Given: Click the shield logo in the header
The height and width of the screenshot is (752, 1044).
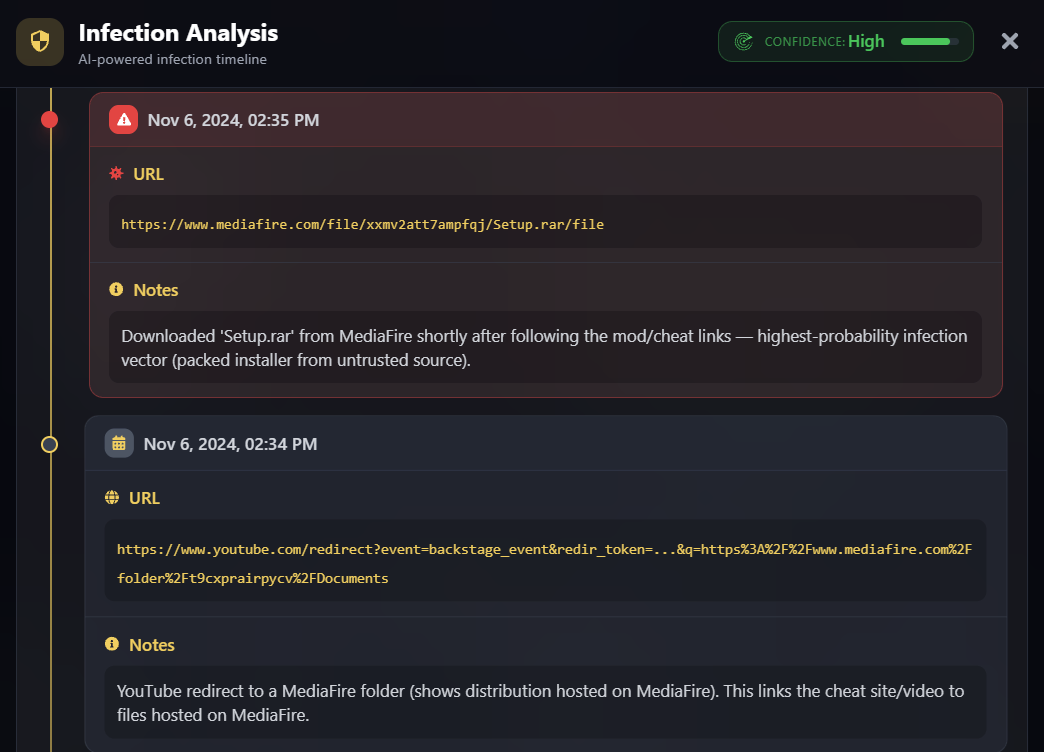Looking at the screenshot, I should tap(40, 41).
